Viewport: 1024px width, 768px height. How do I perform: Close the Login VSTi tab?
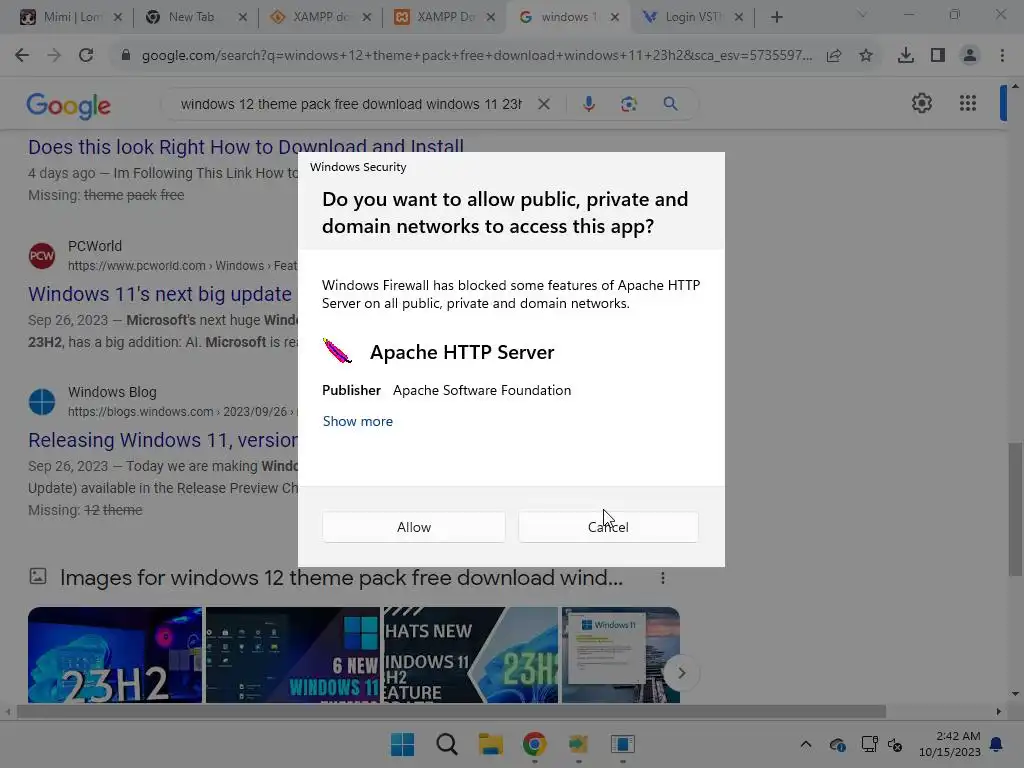739,17
